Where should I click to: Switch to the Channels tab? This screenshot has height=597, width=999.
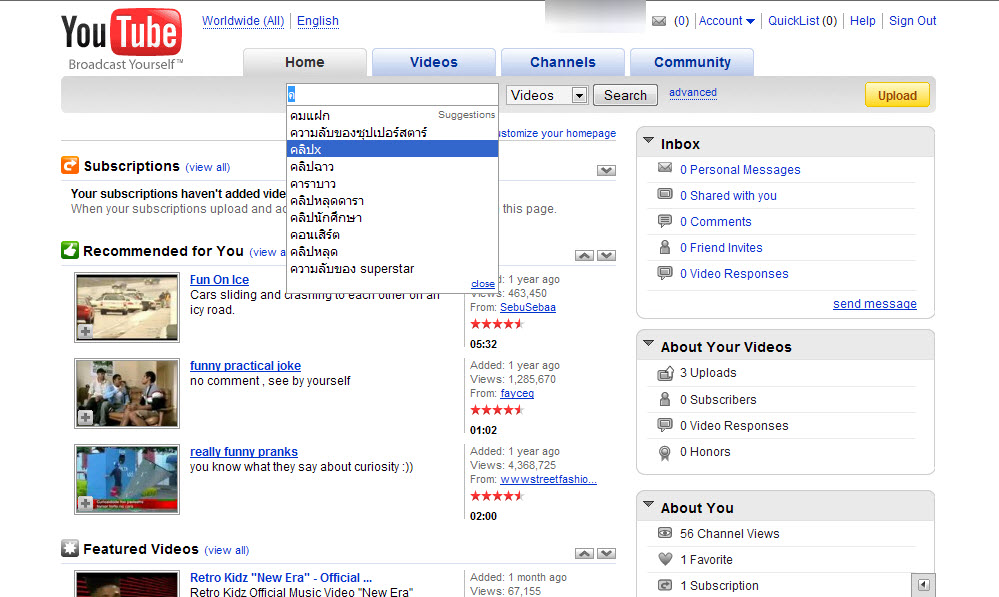point(563,62)
